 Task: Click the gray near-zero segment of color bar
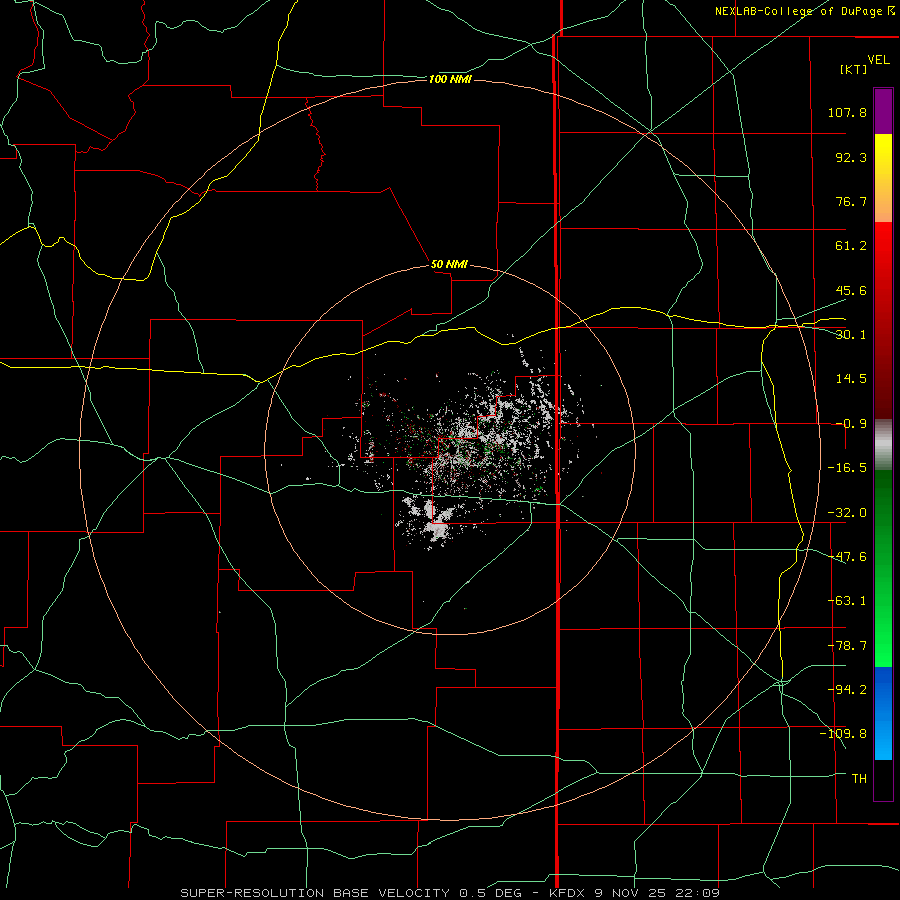pos(883,444)
